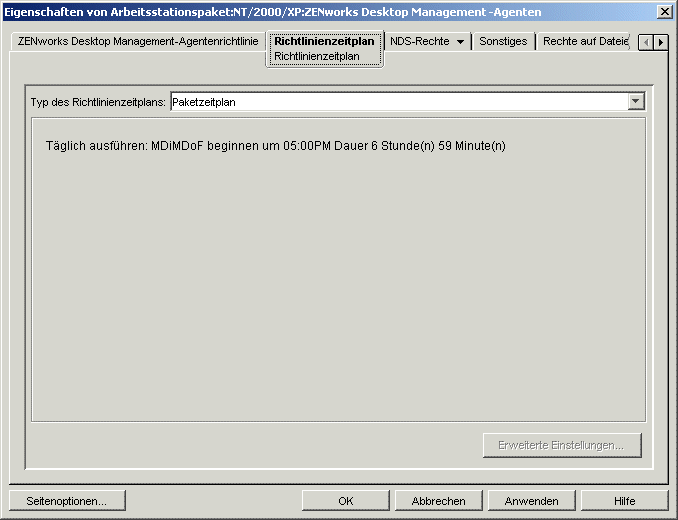The image size is (678, 520).
Task: Close the Eigenschaften dialog window
Action: pos(665,12)
